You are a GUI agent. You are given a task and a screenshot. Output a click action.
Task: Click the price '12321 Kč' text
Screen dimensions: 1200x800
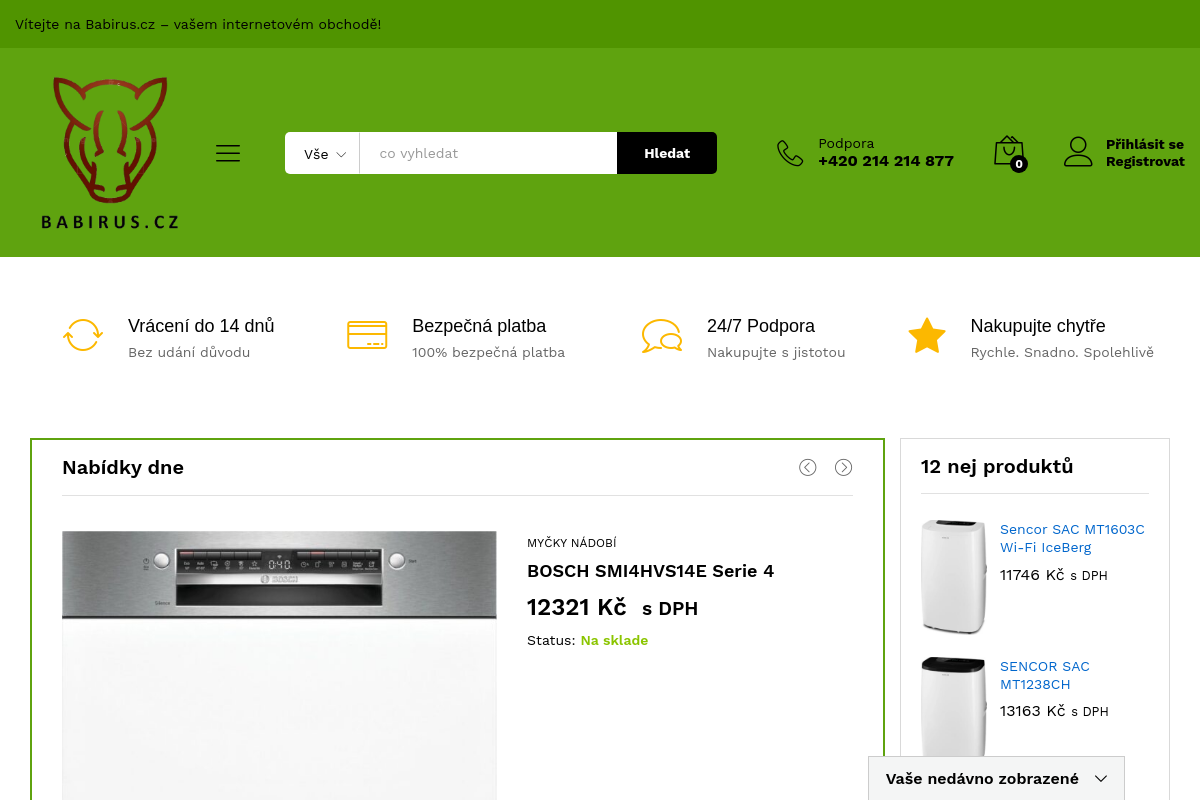click(x=577, y=607)
